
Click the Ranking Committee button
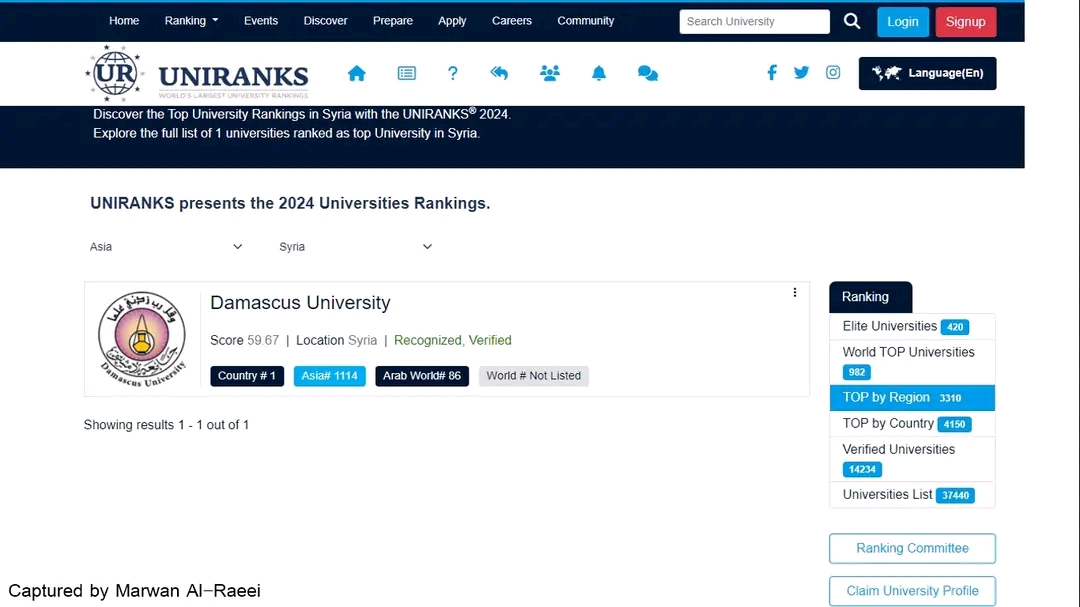click(912, 548)
